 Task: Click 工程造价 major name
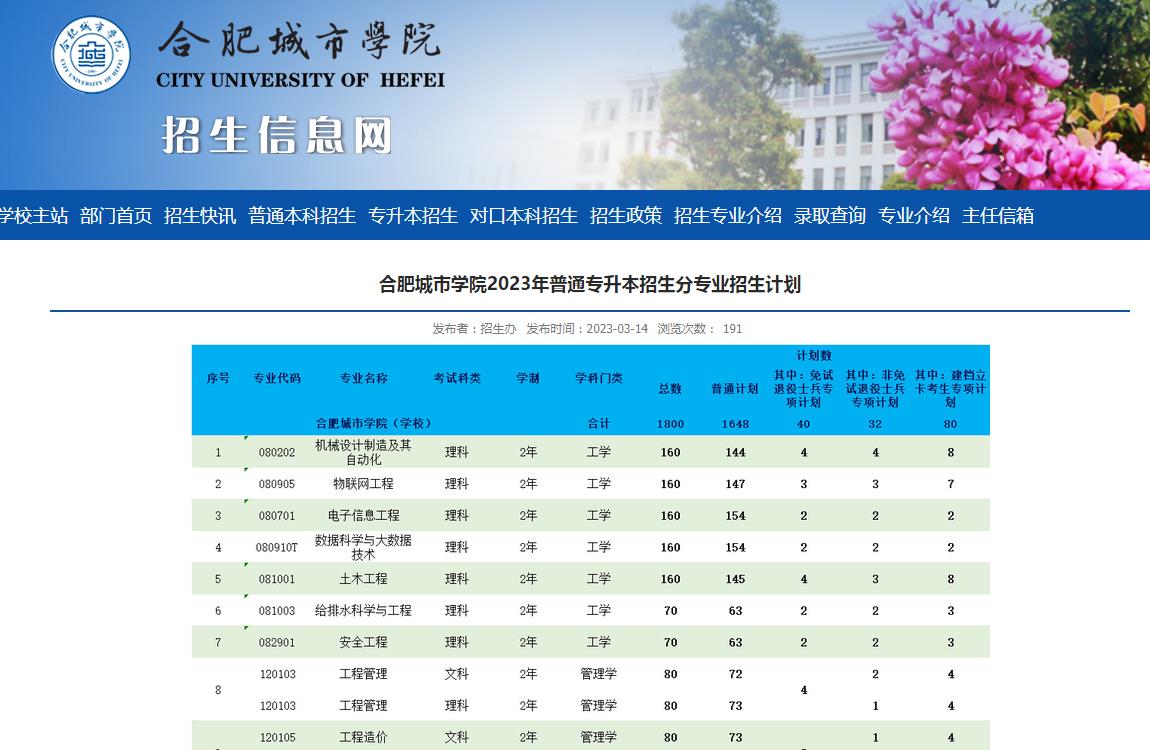coord(364,737)
